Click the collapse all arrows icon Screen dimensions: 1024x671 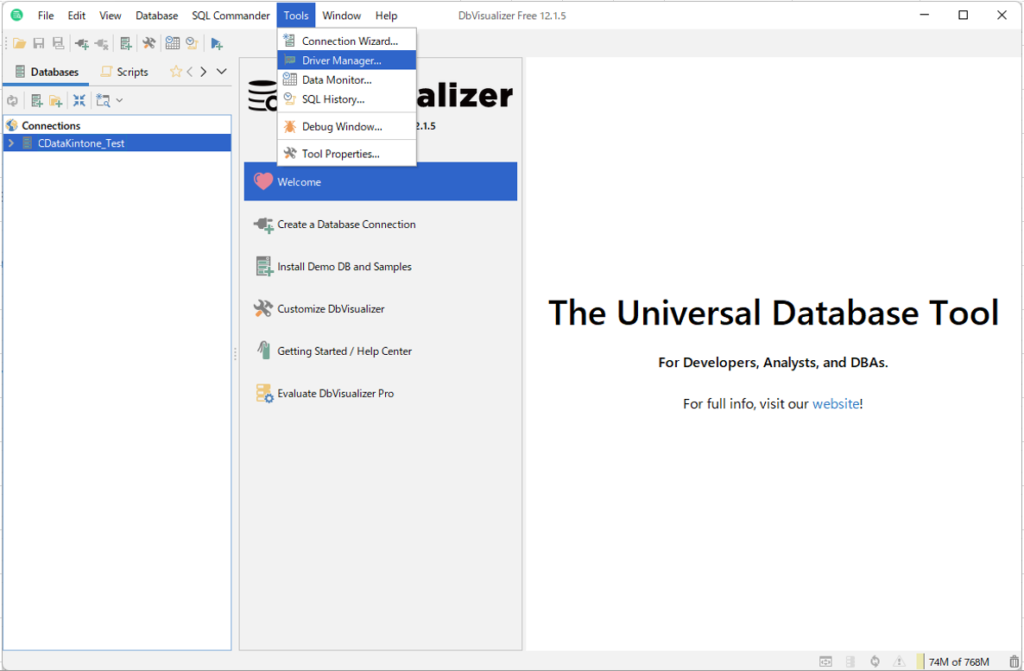click(79, 101)
